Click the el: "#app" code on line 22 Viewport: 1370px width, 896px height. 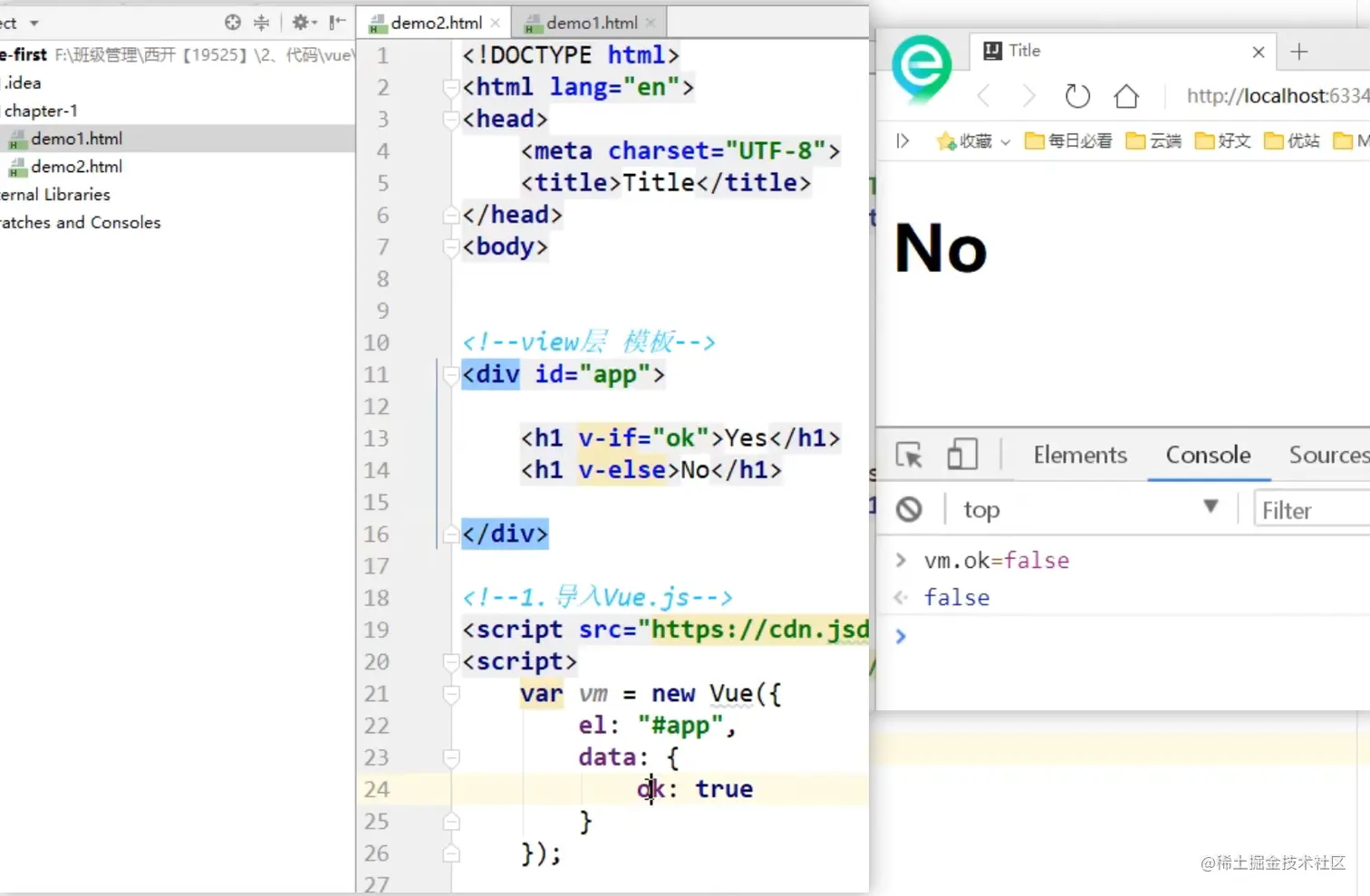pyautogui.click(x=657, y=726)
